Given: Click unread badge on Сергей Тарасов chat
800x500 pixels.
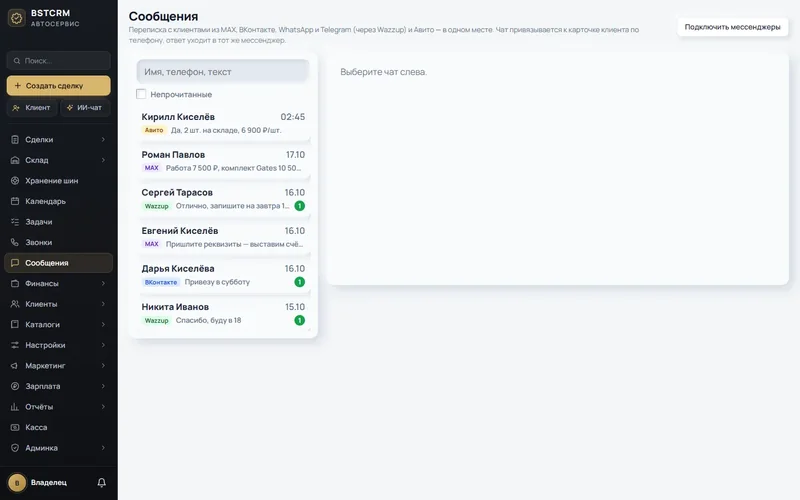Looking at the screenshot, I should 299,206.
